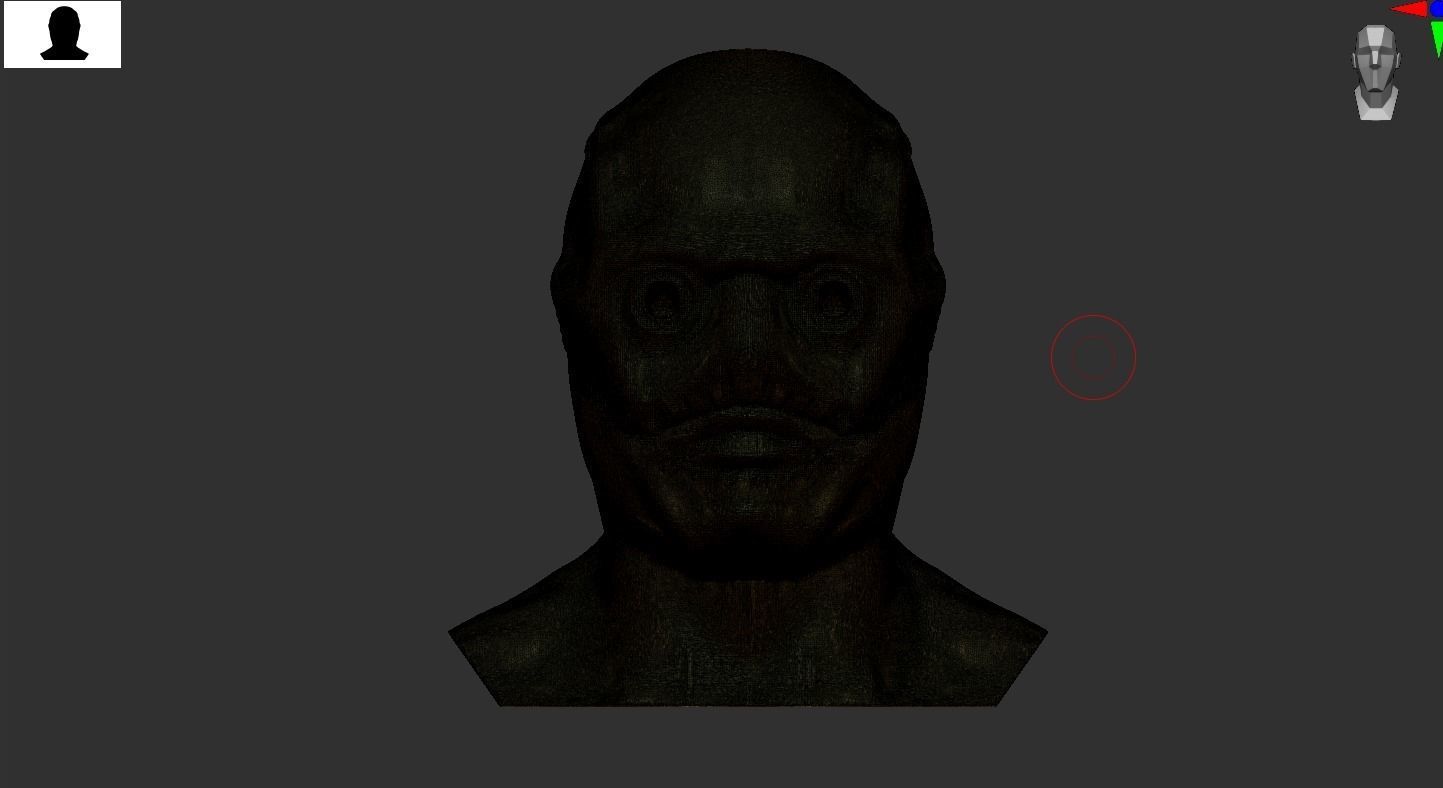Select the blue Z-axis dot
This screenshot has width=1443, height=788.
coord(1437,8)
